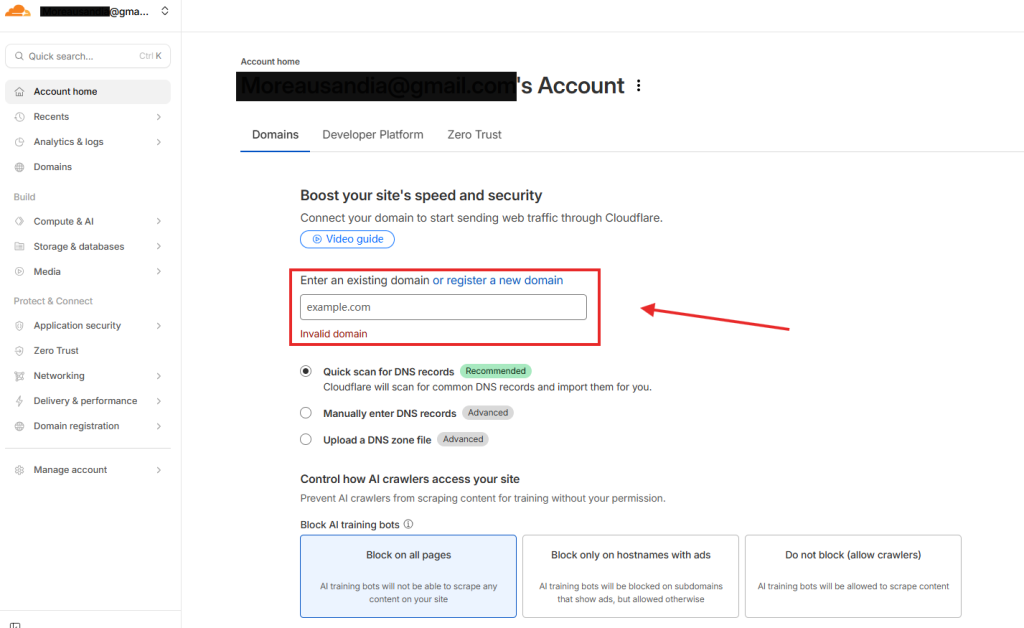Switch to the Zero Trust tab
This screenshot has height=628, width=1024.
point(474,135)
